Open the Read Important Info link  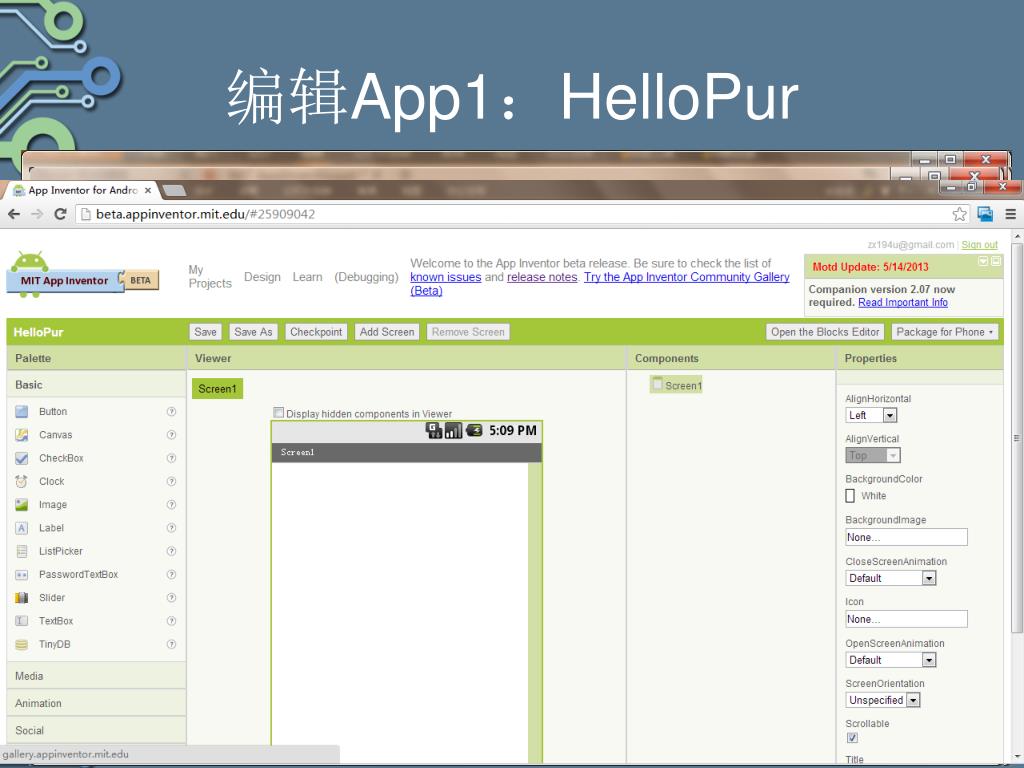pos(903,302)
